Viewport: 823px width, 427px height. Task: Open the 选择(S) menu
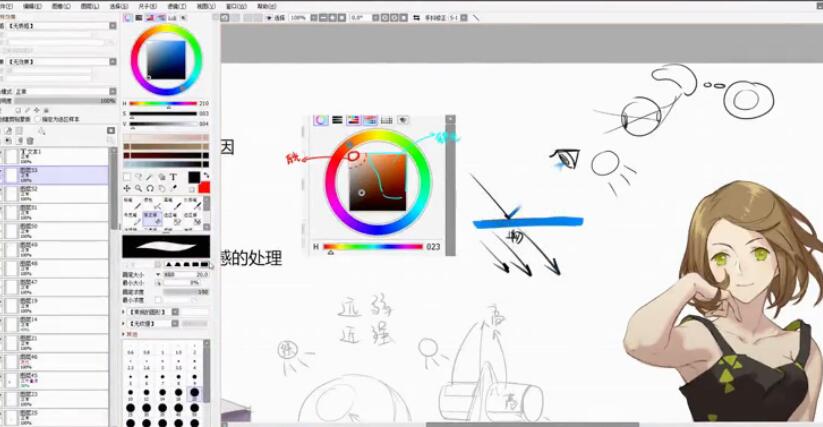119,6
